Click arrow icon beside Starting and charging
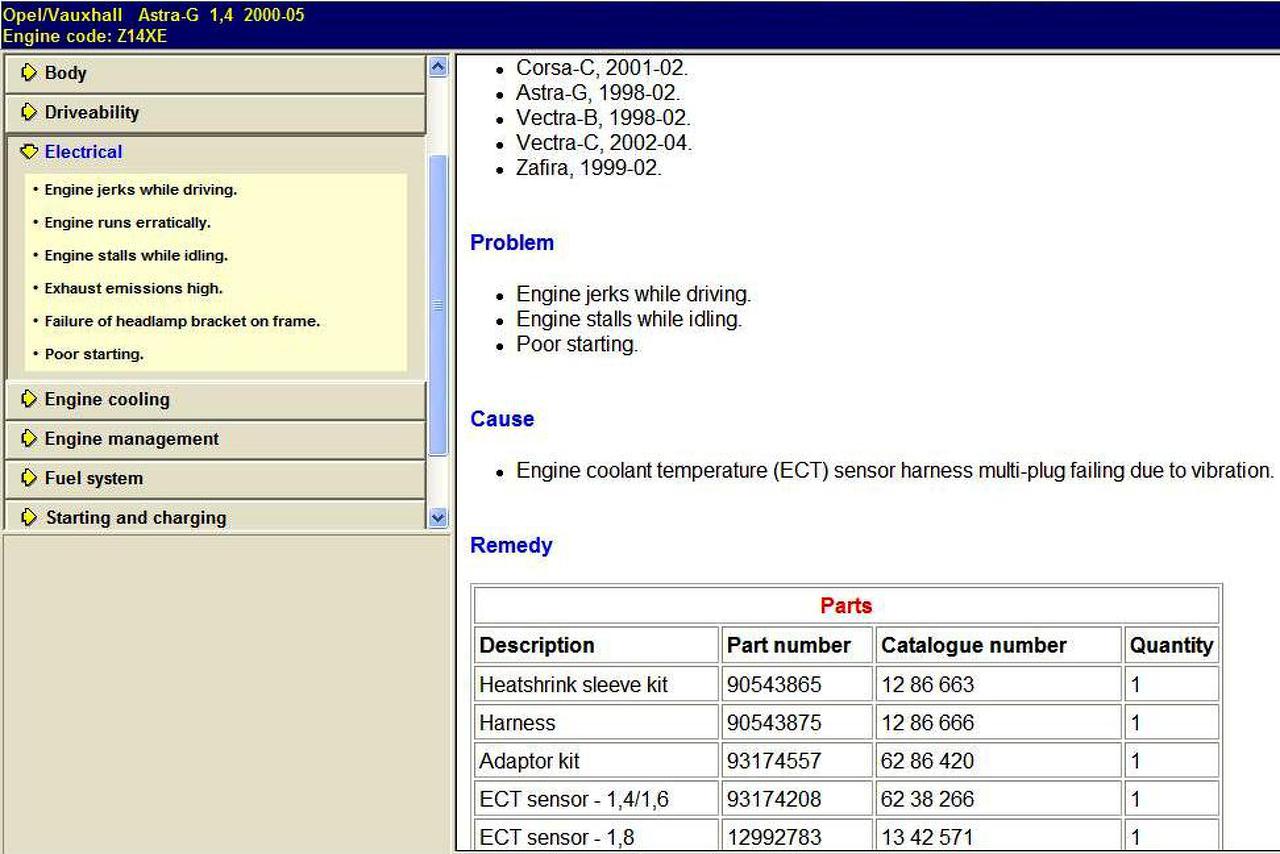The width and height of the screenshot is (1280, 854). 28,517
